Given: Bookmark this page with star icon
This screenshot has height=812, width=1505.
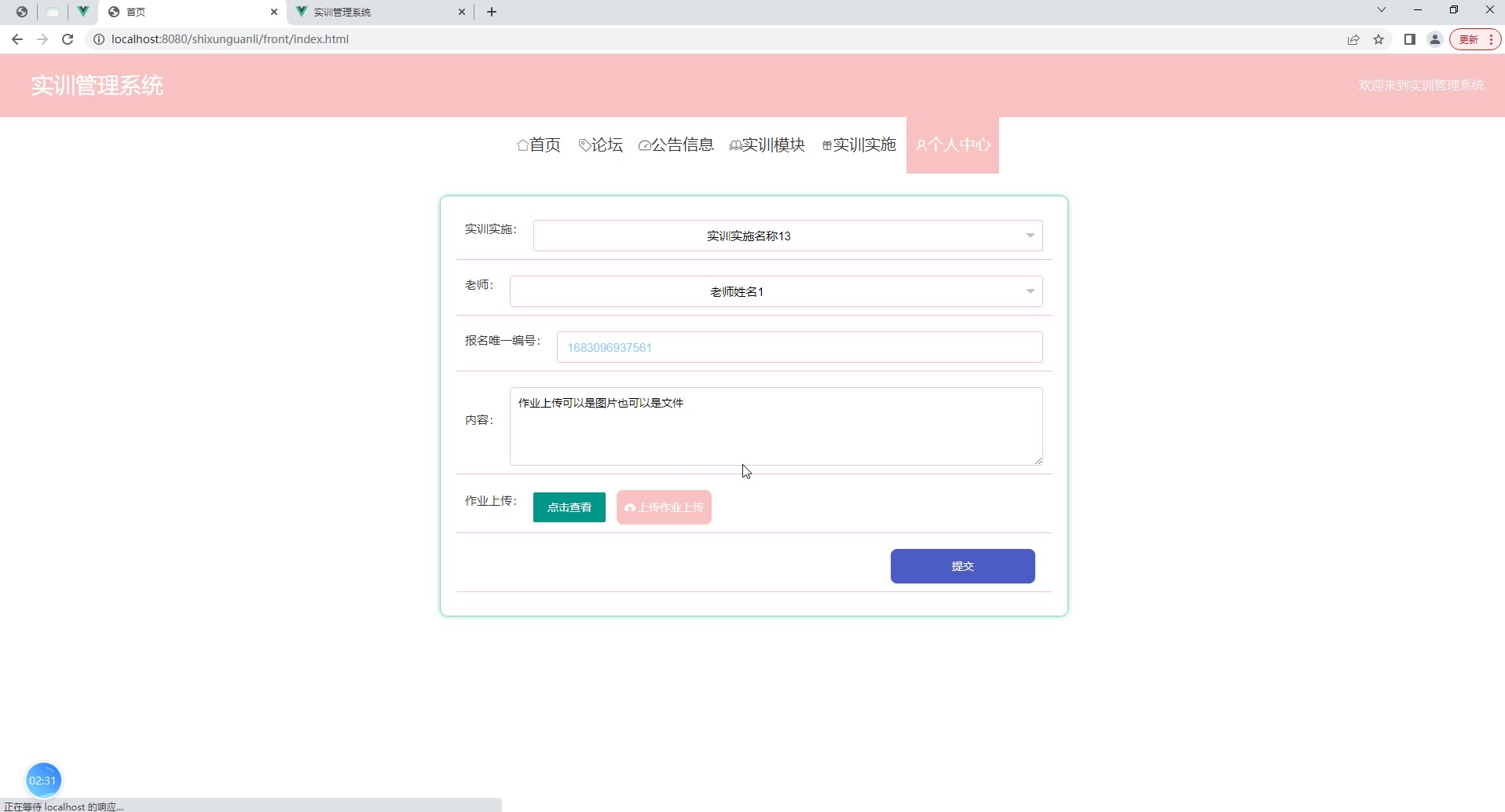Looking at the screenshot, I should tap(1379, 39).
